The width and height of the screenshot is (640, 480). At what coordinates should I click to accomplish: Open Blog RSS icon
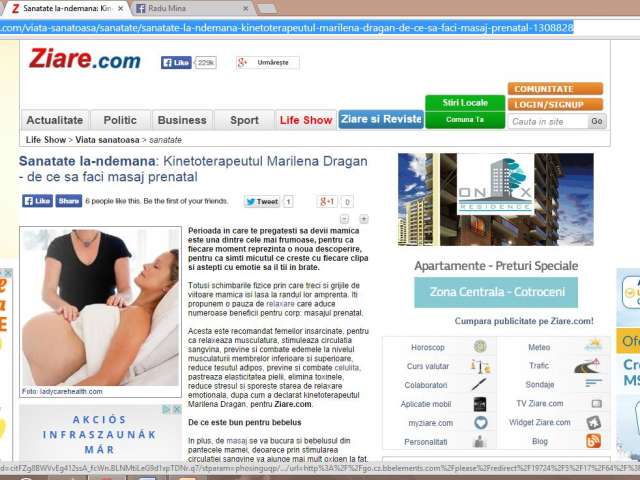pos(593,441)
